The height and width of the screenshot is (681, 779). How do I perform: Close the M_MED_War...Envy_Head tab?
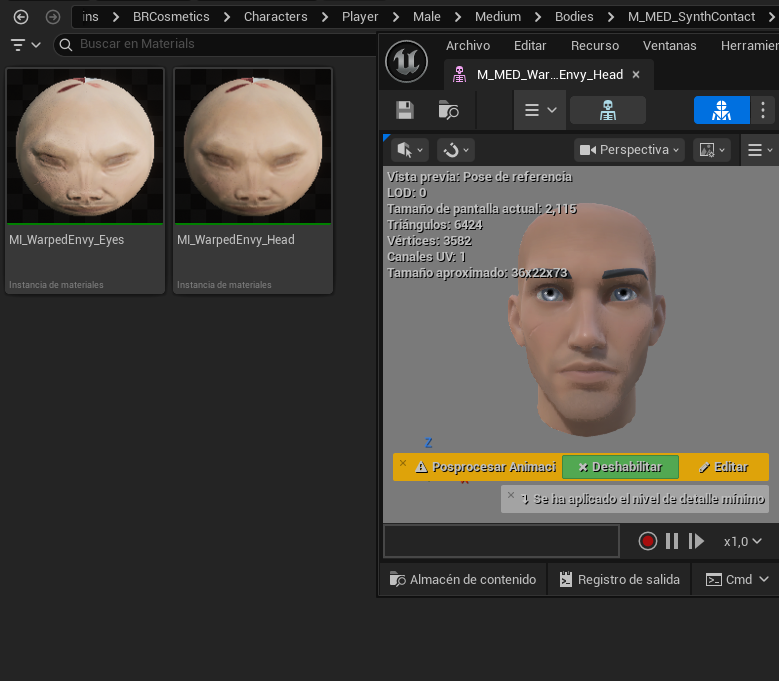[636, 75]
